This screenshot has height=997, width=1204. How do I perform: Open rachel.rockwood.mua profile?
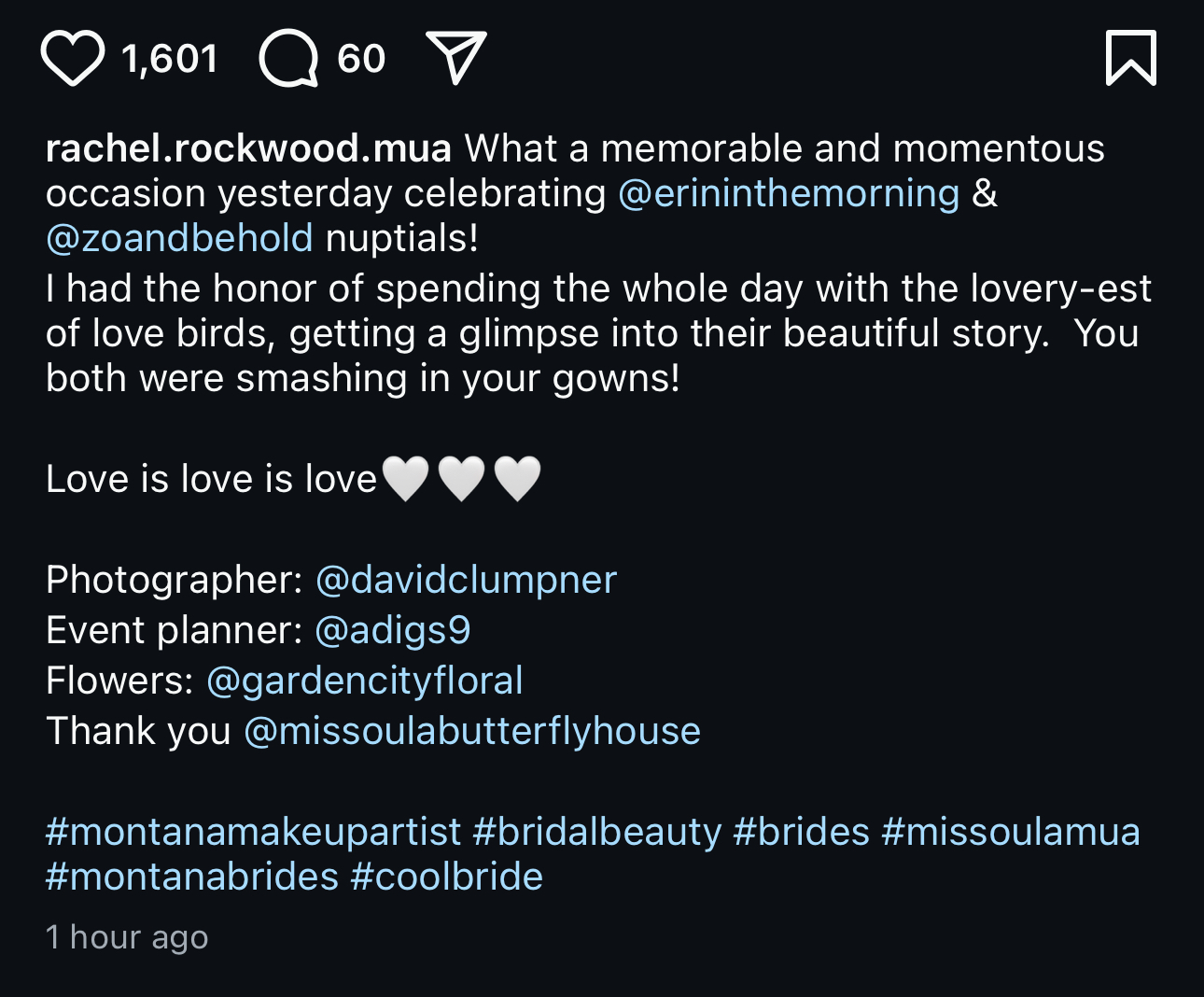[248, 149]
